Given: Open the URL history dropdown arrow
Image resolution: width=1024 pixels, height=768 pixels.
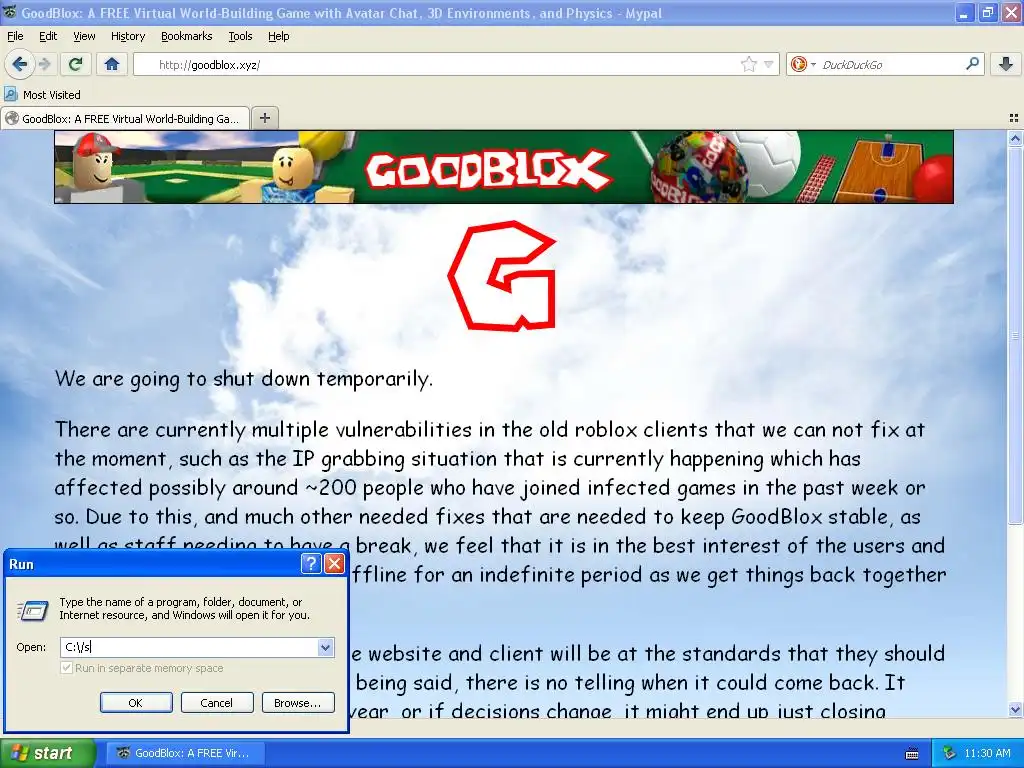Looking at the screenshot, I should [x=769, y=64].
